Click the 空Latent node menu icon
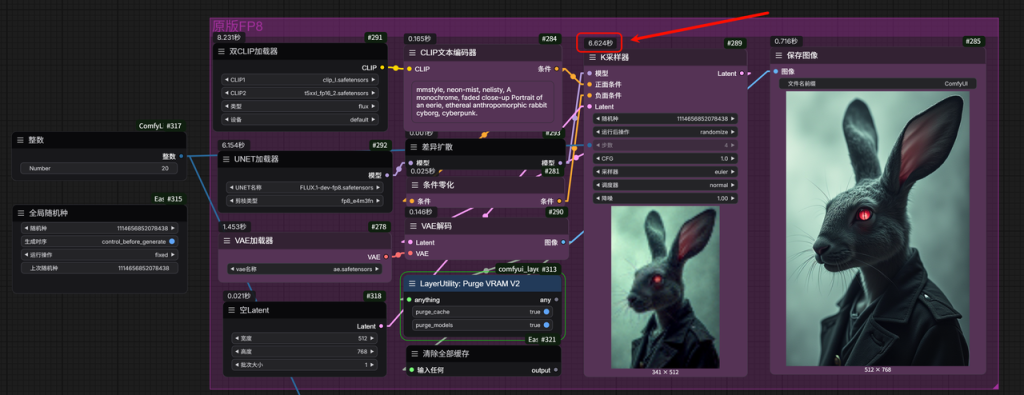This screenshot has width=1024, height=395. click(x=231, y=310)
